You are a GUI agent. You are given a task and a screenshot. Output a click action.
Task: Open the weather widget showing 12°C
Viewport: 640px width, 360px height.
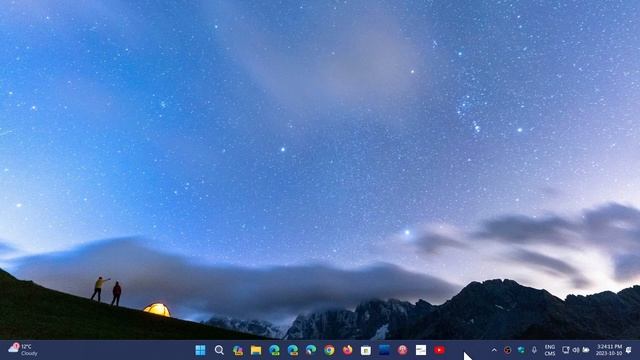23,350
